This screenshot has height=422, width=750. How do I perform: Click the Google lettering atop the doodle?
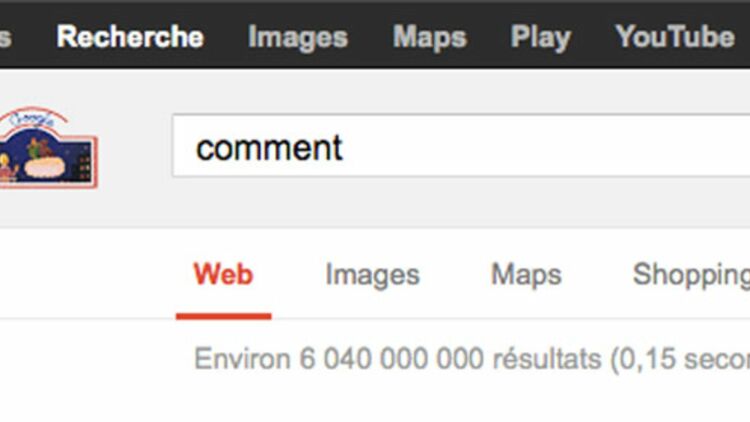pyautogui.click(x=32, y=119)
